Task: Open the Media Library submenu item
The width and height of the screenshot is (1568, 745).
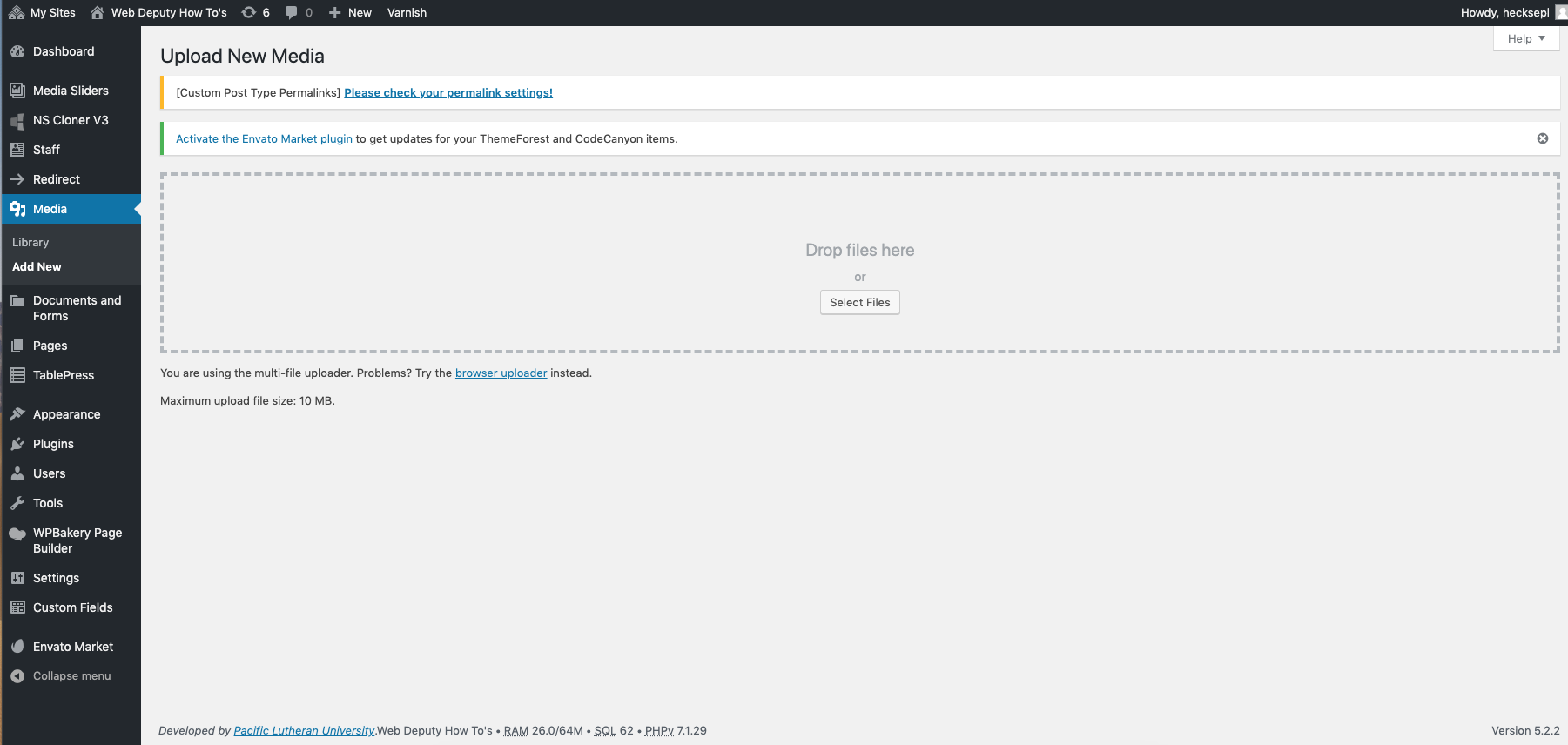Action: [x=30, y=243]
